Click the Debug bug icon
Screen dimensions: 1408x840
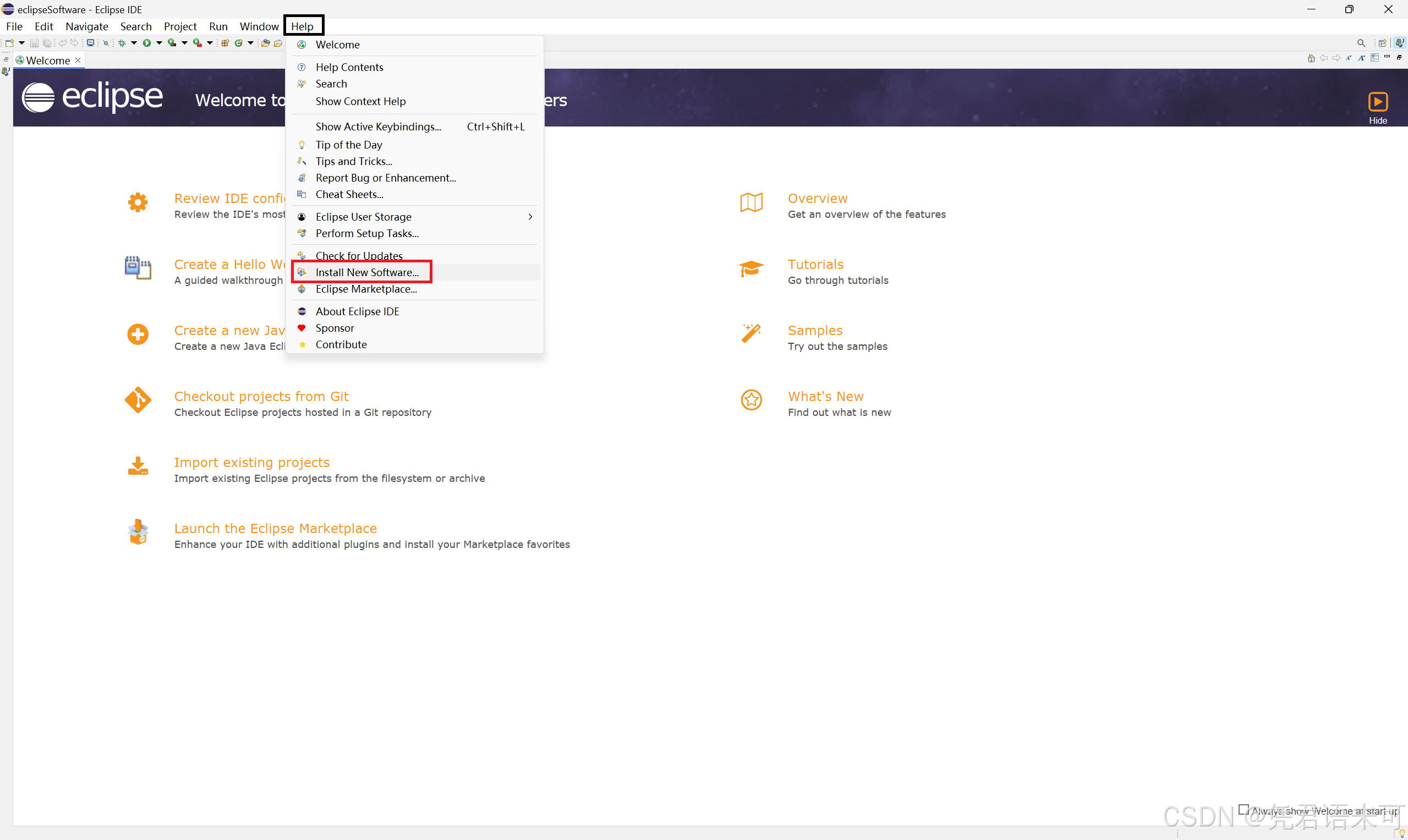point(122,43)
